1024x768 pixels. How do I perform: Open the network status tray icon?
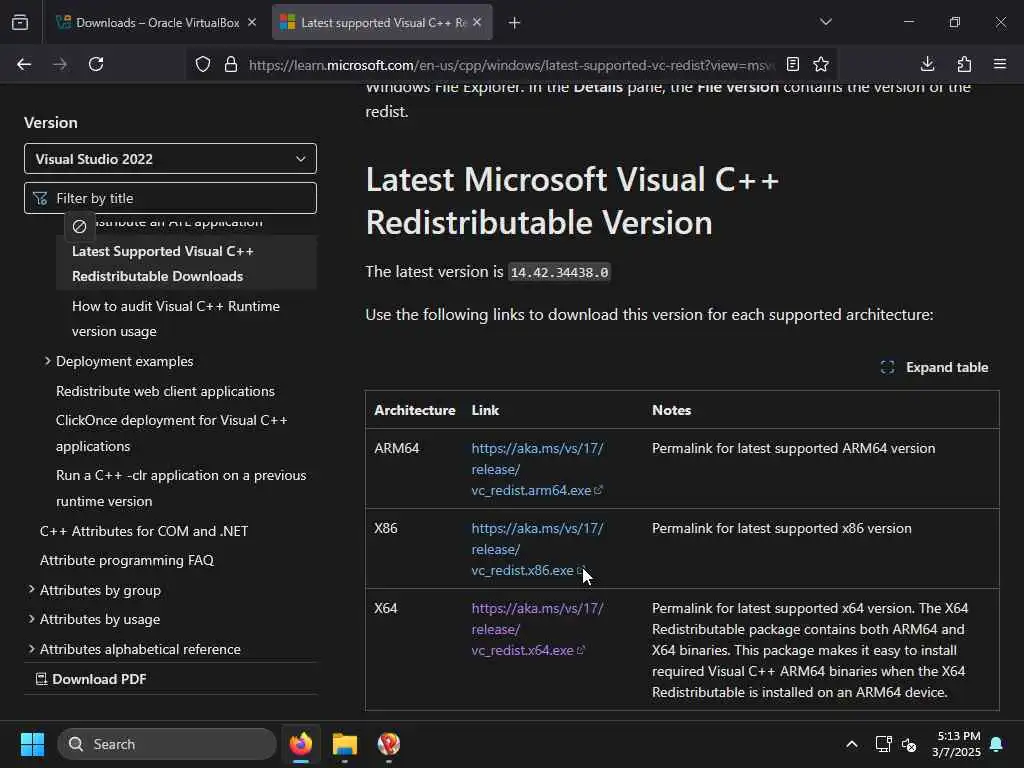pos(884,744)
